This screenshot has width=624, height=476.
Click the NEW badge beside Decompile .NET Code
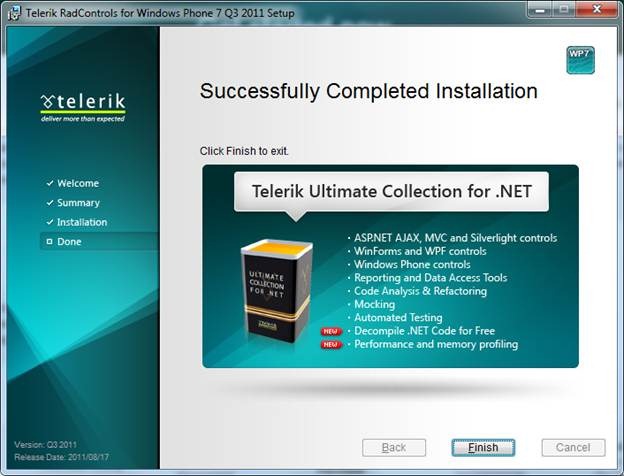332,331
